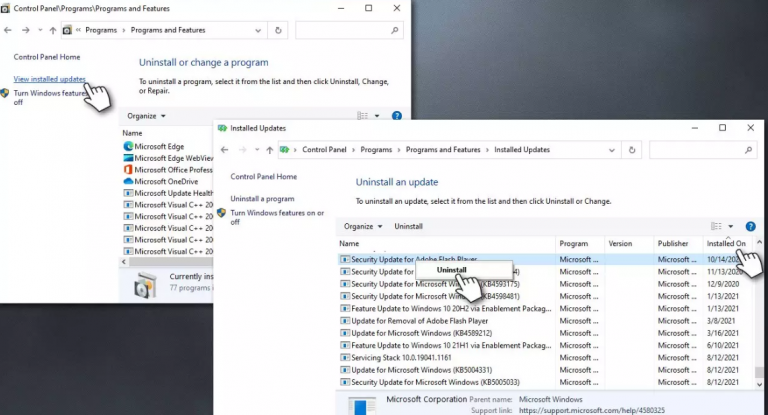The height and width of the screenshot is (415, 768).
Task: Click scroll left arrow in programs list
Action: 124,262
